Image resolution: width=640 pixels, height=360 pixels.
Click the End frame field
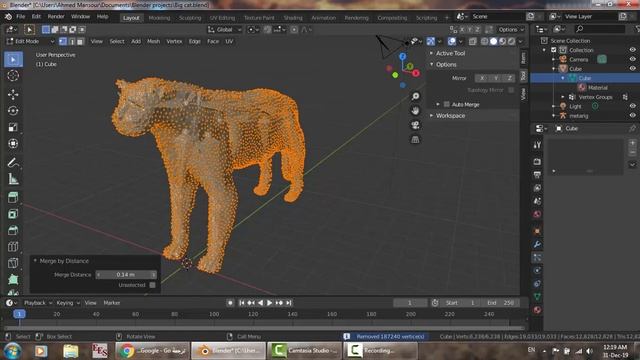click(x=502, y=303)
